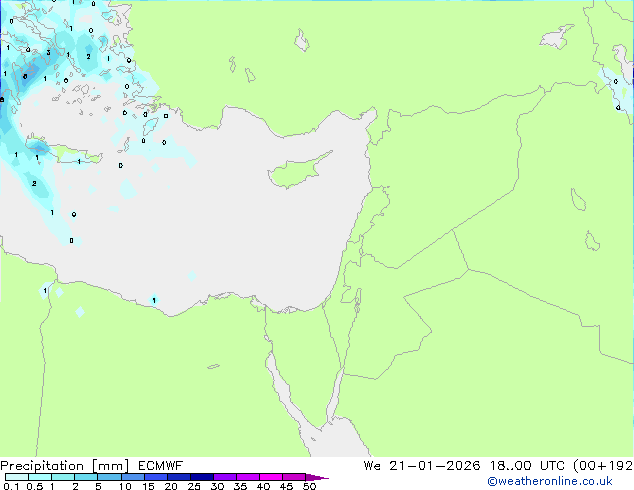The width and height of the screenshot is (634, 490).
Task: Click the 35–40 mm legend color swatch
Action: click(247, 477)
